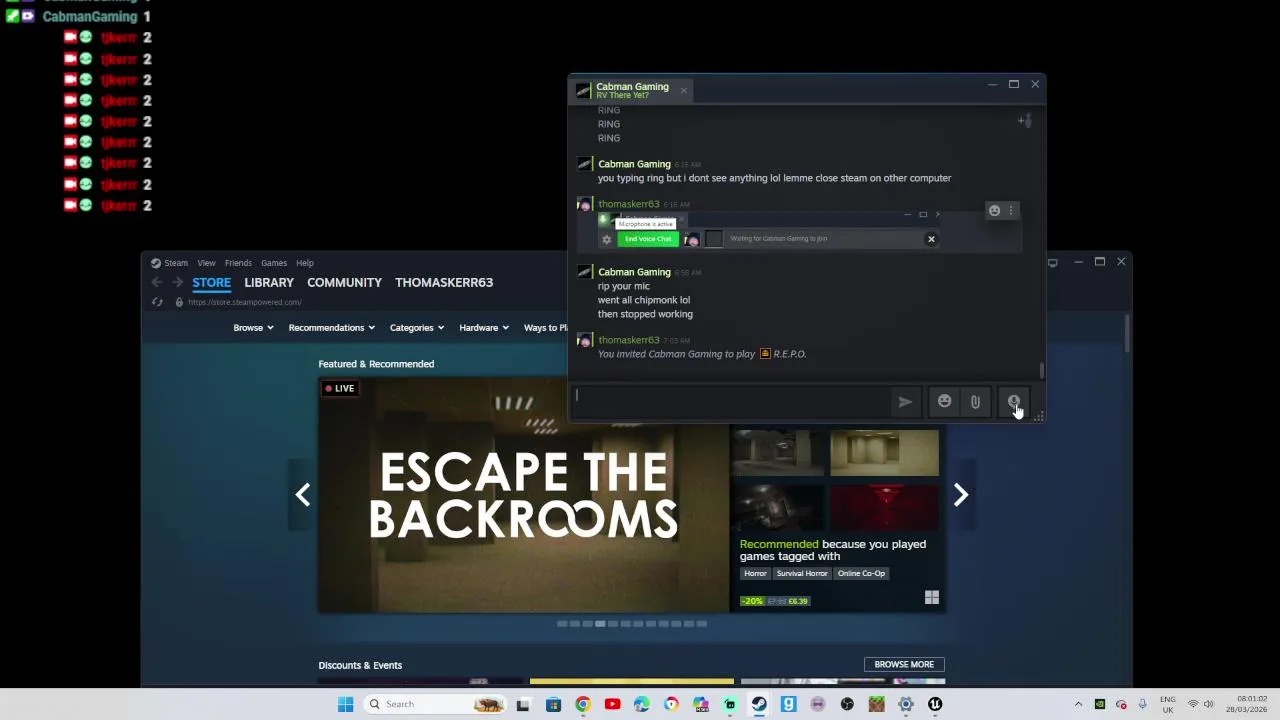Viewport: 1280px width, 720px height.
Task: Expand the Hardware dropdown
Action: 484,328
